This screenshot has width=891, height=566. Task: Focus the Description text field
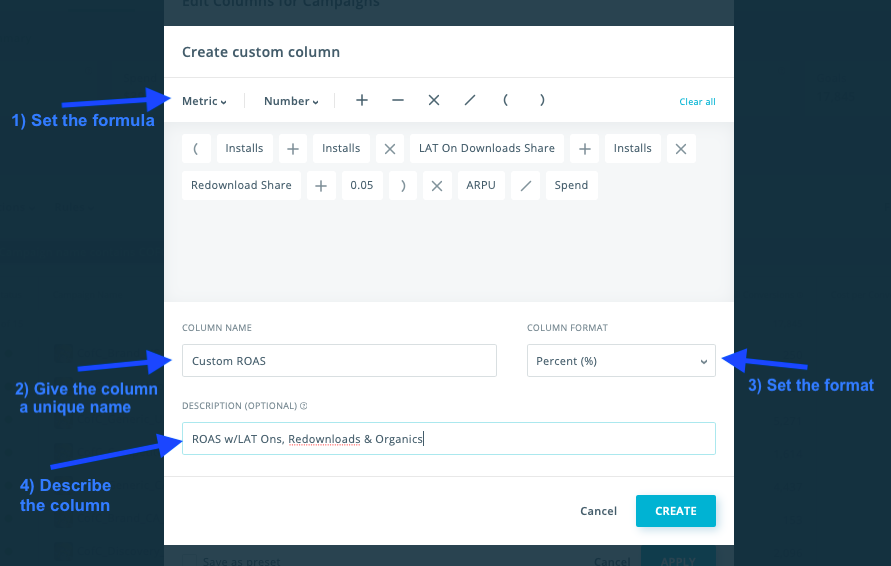pos(448,438)
